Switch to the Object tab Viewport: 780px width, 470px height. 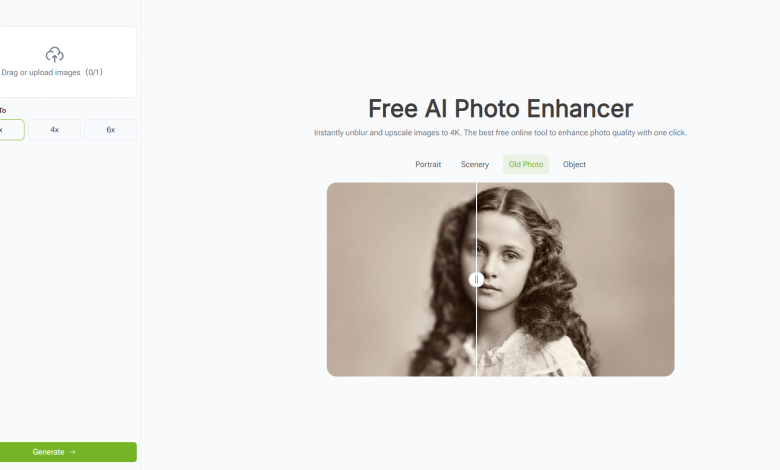(x=574, y=165)
